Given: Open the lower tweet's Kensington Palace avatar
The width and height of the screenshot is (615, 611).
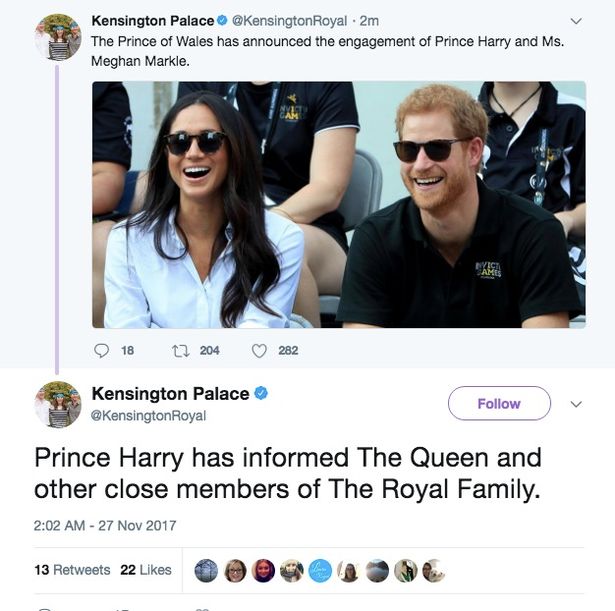Looking at the screenshot, I should click(58, 404).
